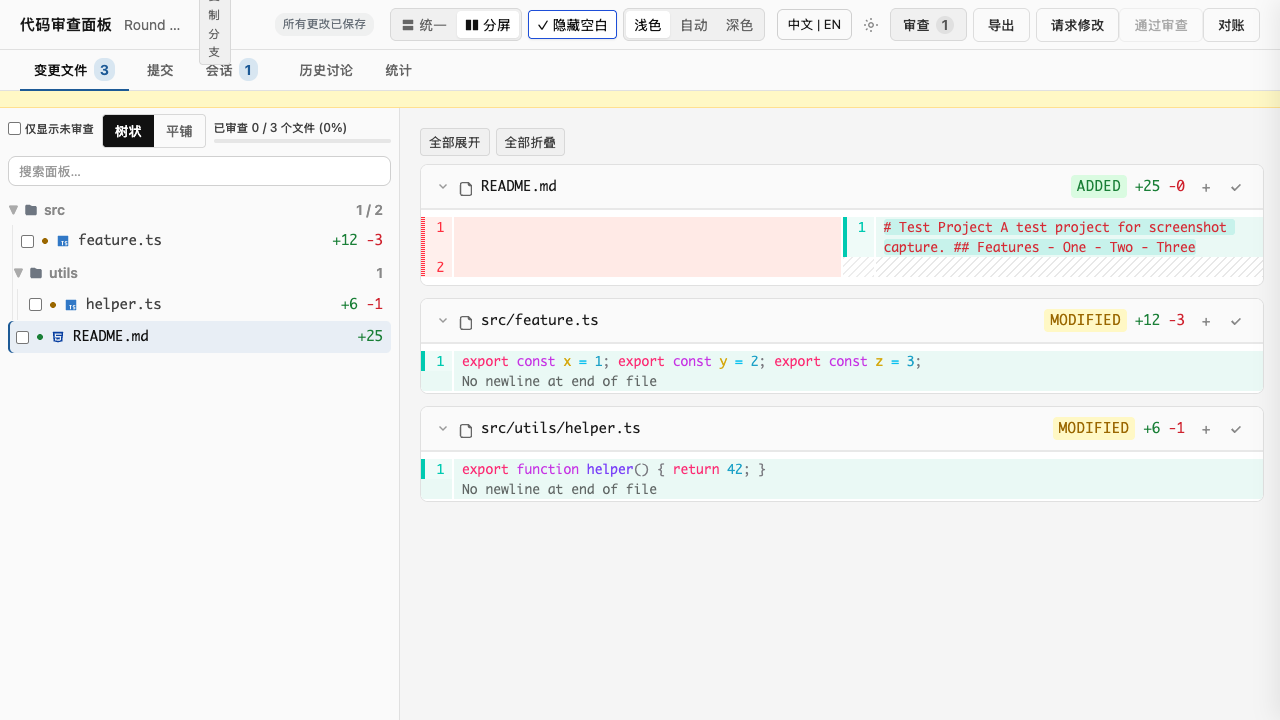Collapse the src folder triangle

pos(14,210)
